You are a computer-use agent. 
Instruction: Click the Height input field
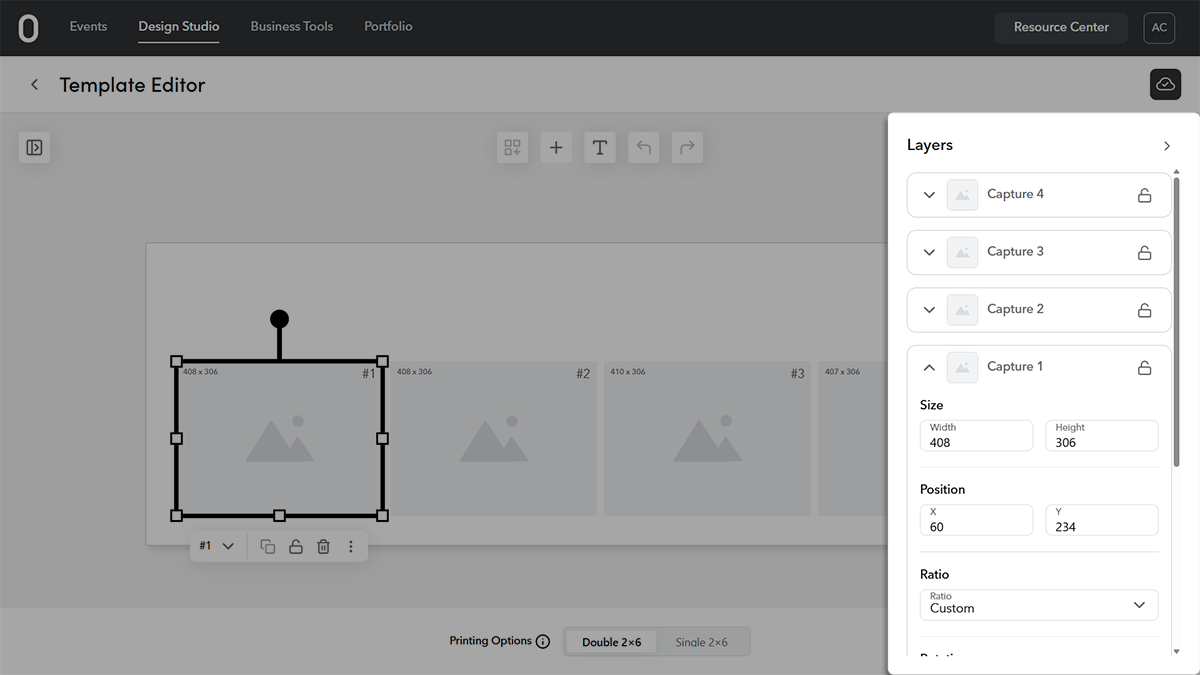1102,435
